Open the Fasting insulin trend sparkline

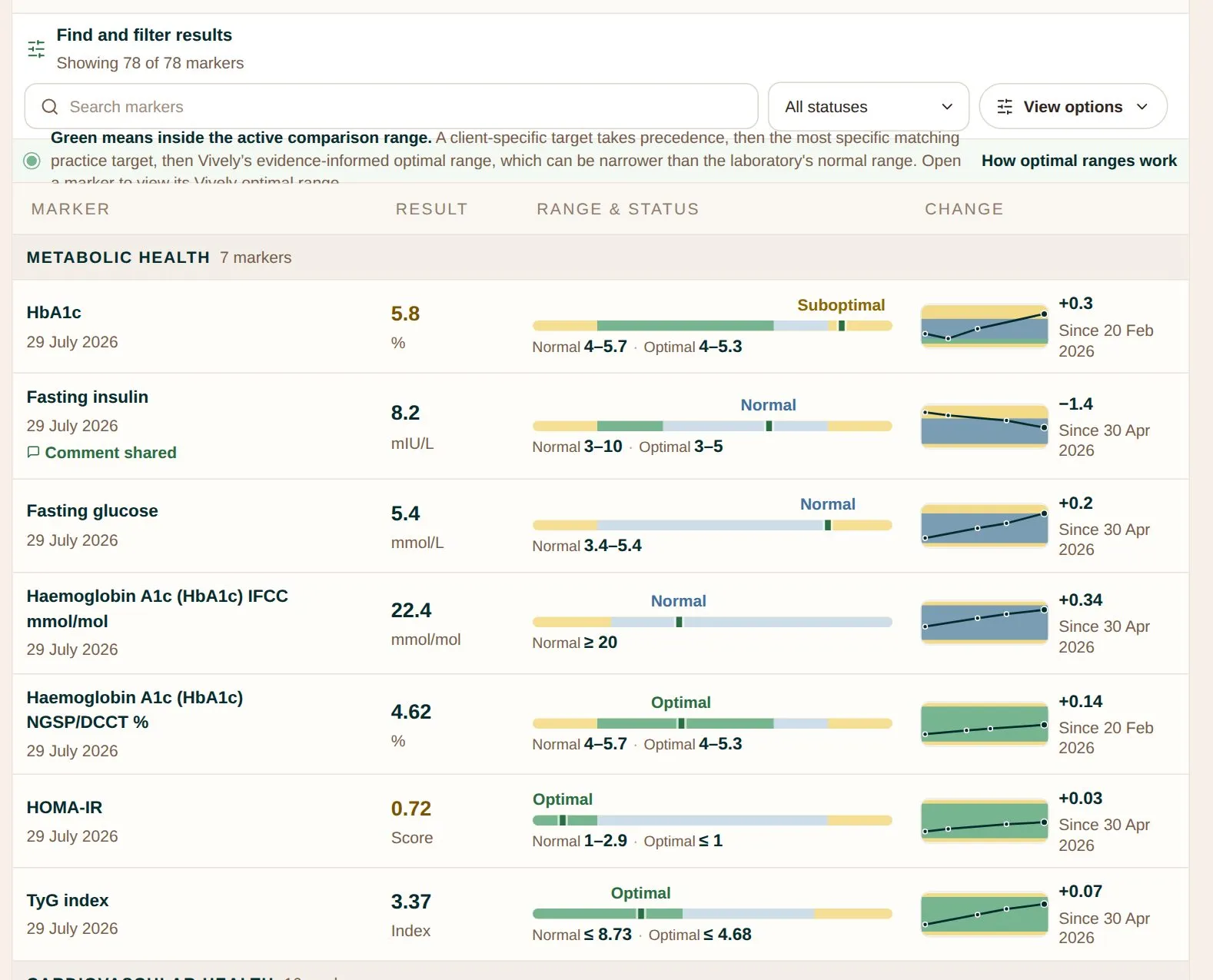coord(985,426)
